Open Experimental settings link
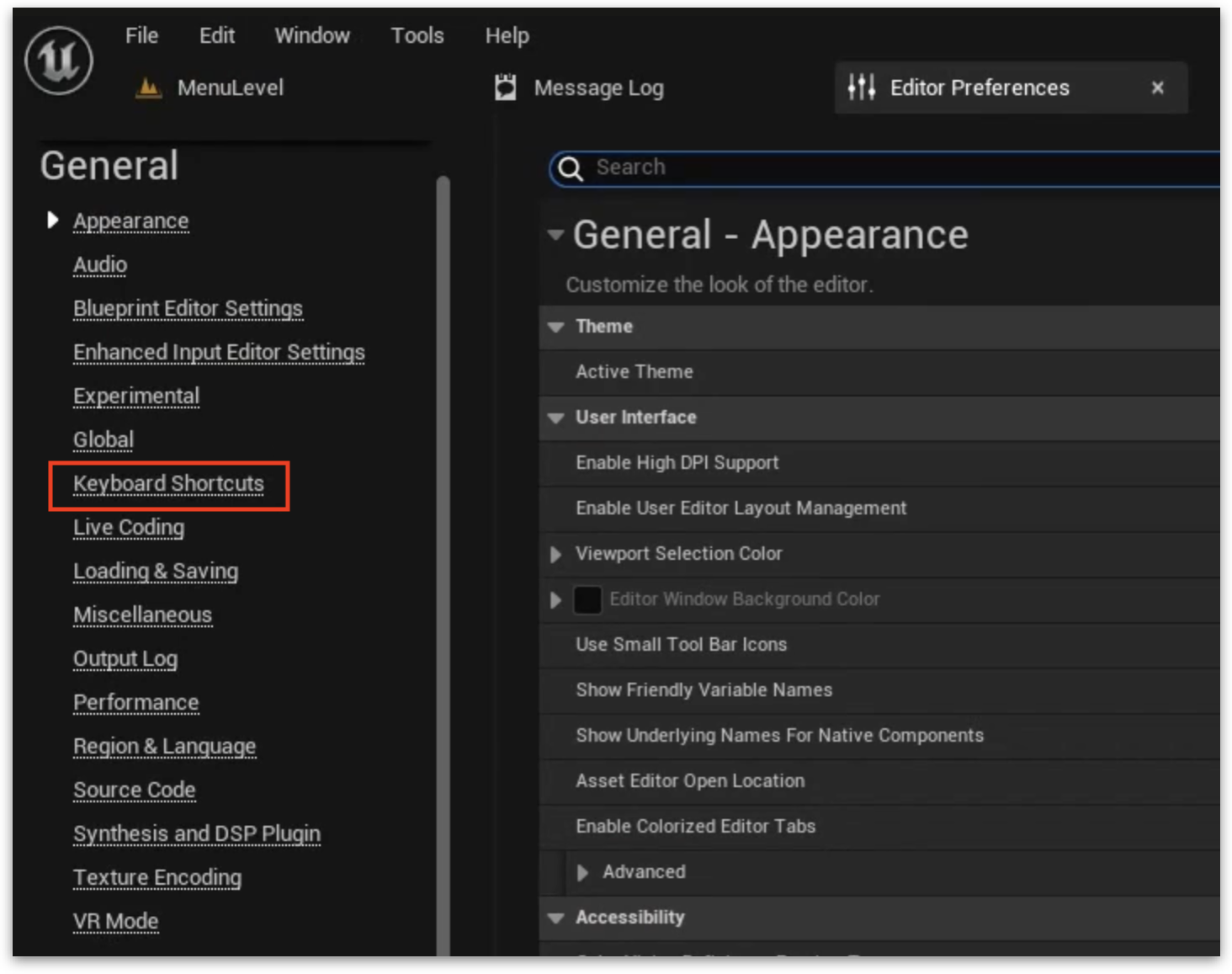The image size is (1232, 974). 136,396
